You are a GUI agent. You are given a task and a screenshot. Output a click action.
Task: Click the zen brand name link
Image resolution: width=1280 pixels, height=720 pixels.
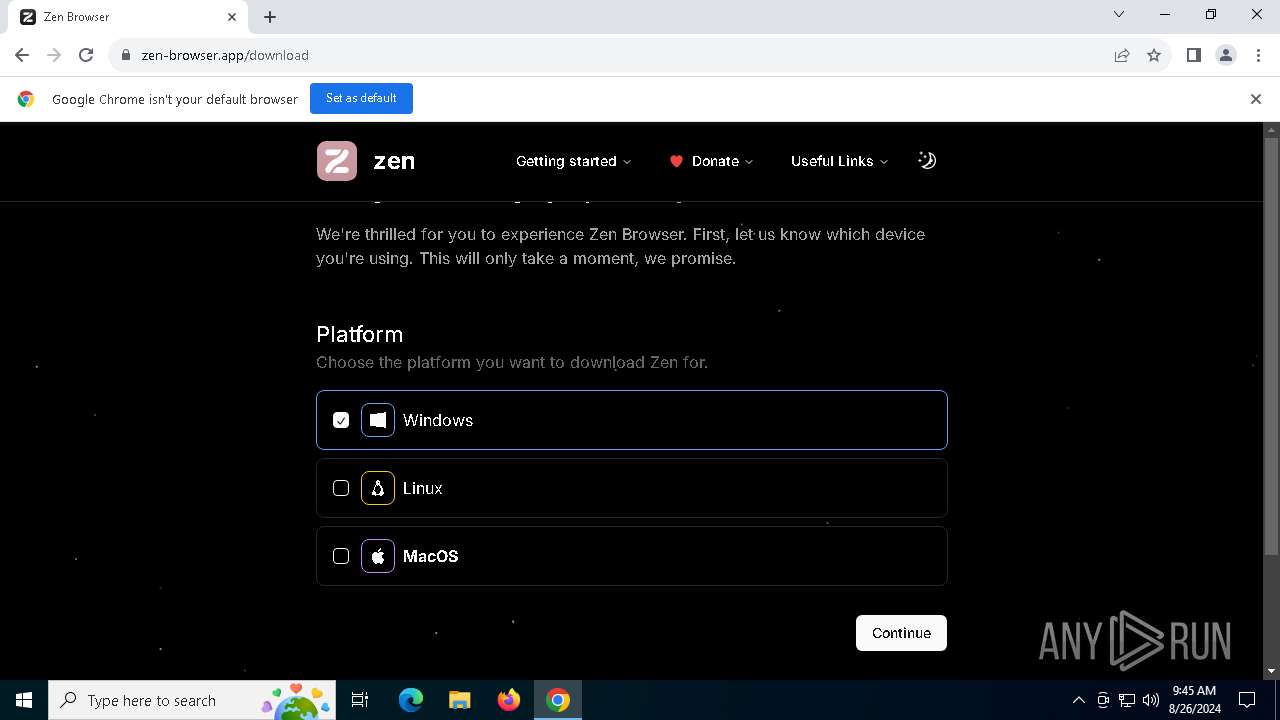(x=394, y=161)
